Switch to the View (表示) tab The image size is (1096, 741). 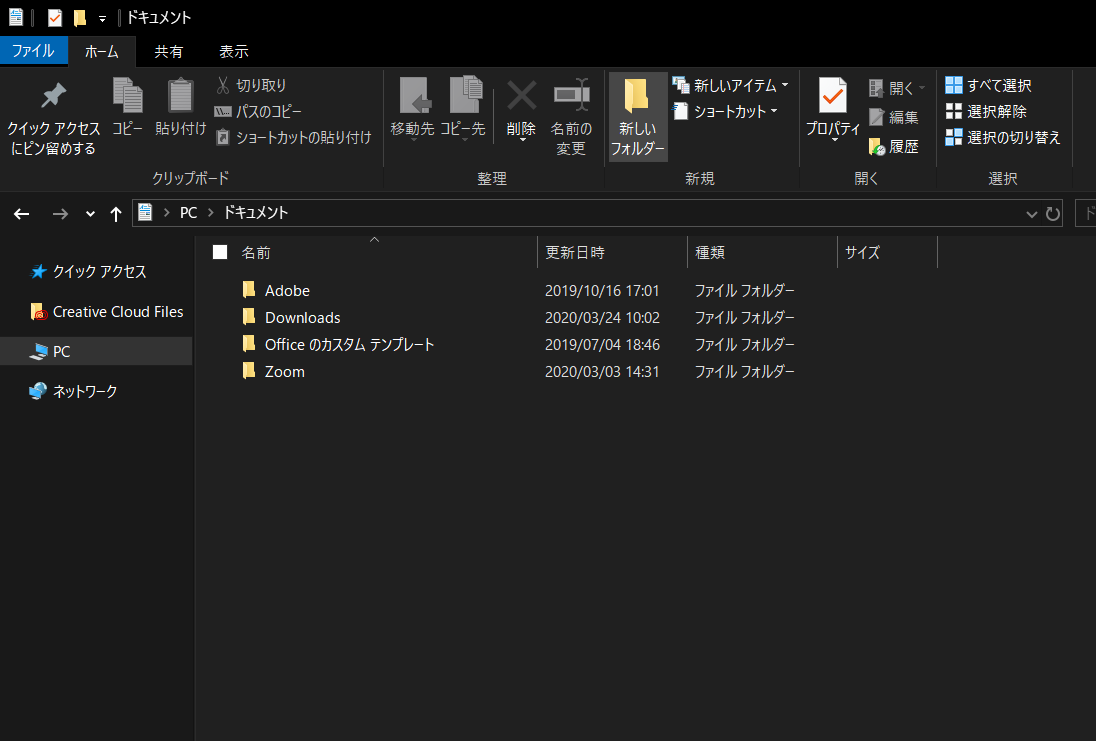(x=233, y=51)
